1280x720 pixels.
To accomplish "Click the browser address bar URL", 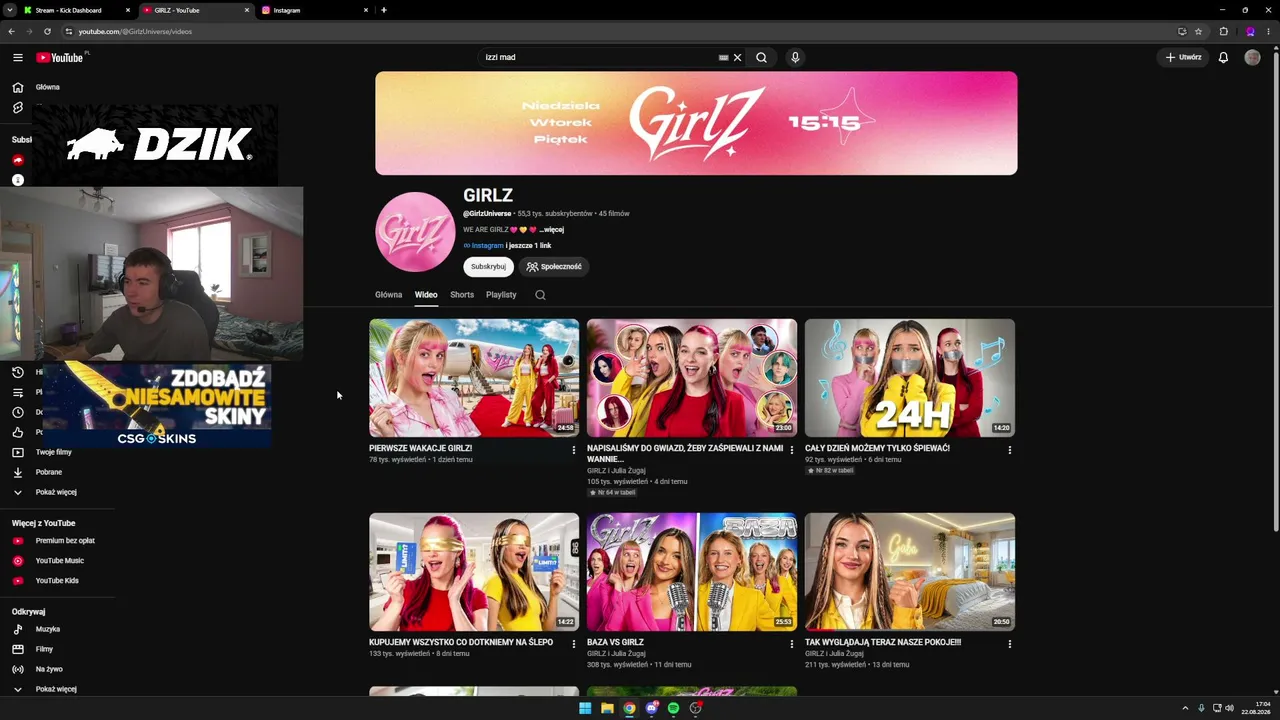I will [x=135, y=31].
